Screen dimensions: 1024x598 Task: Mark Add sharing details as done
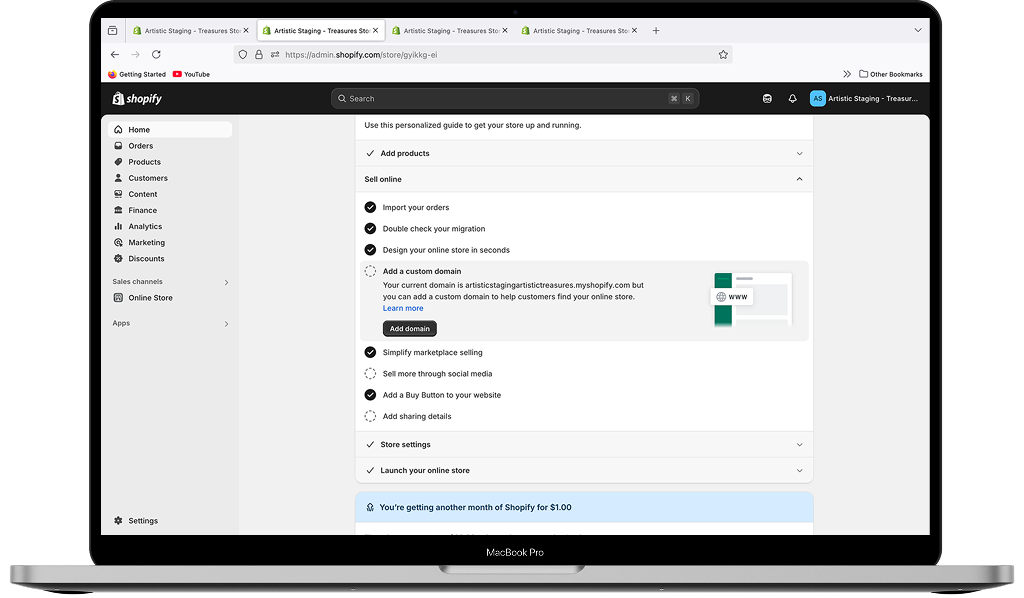[370, 416]
